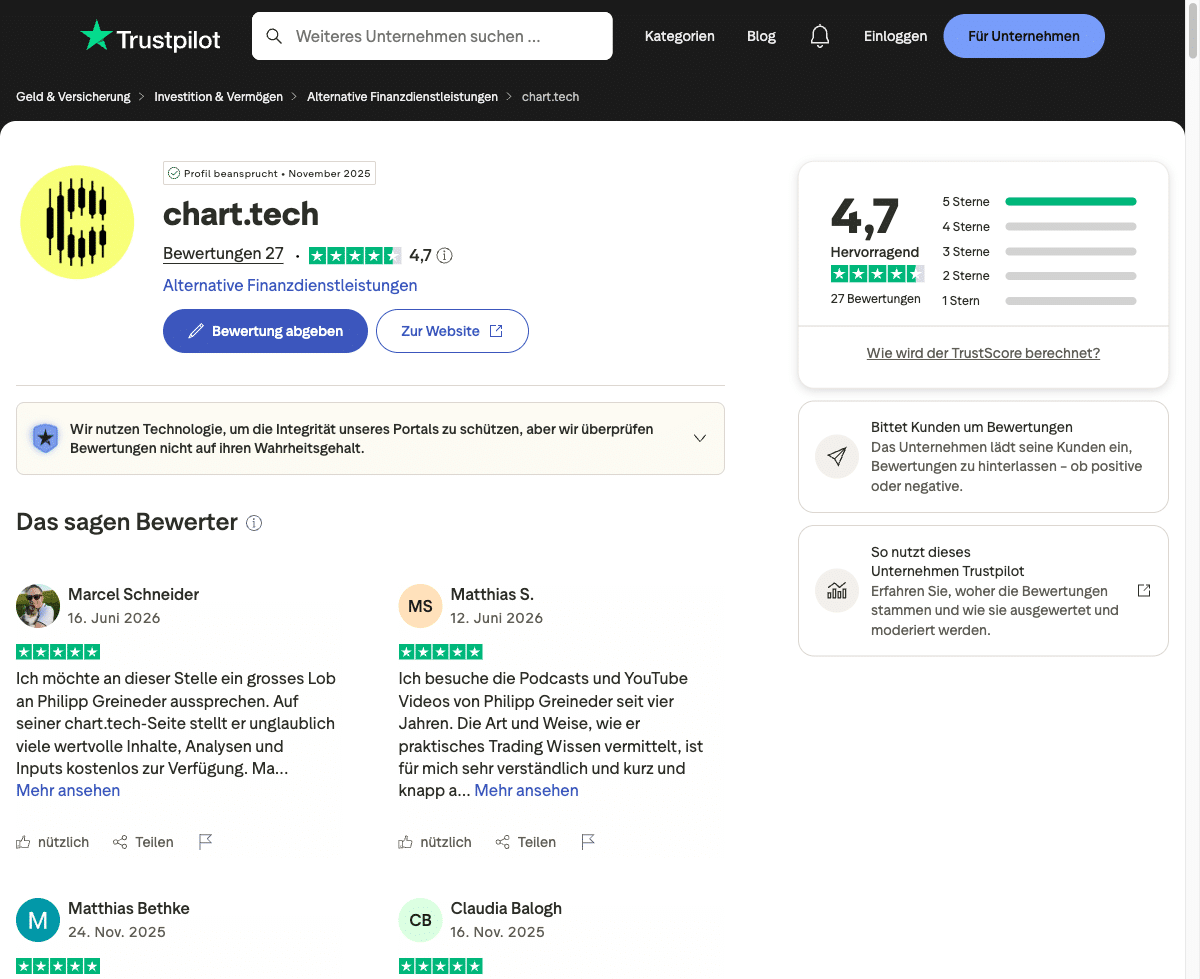The width and height of the screenshot is (1200, 979).
Task: Click the shield star integrity icon
Action: [x=45, y=438]
